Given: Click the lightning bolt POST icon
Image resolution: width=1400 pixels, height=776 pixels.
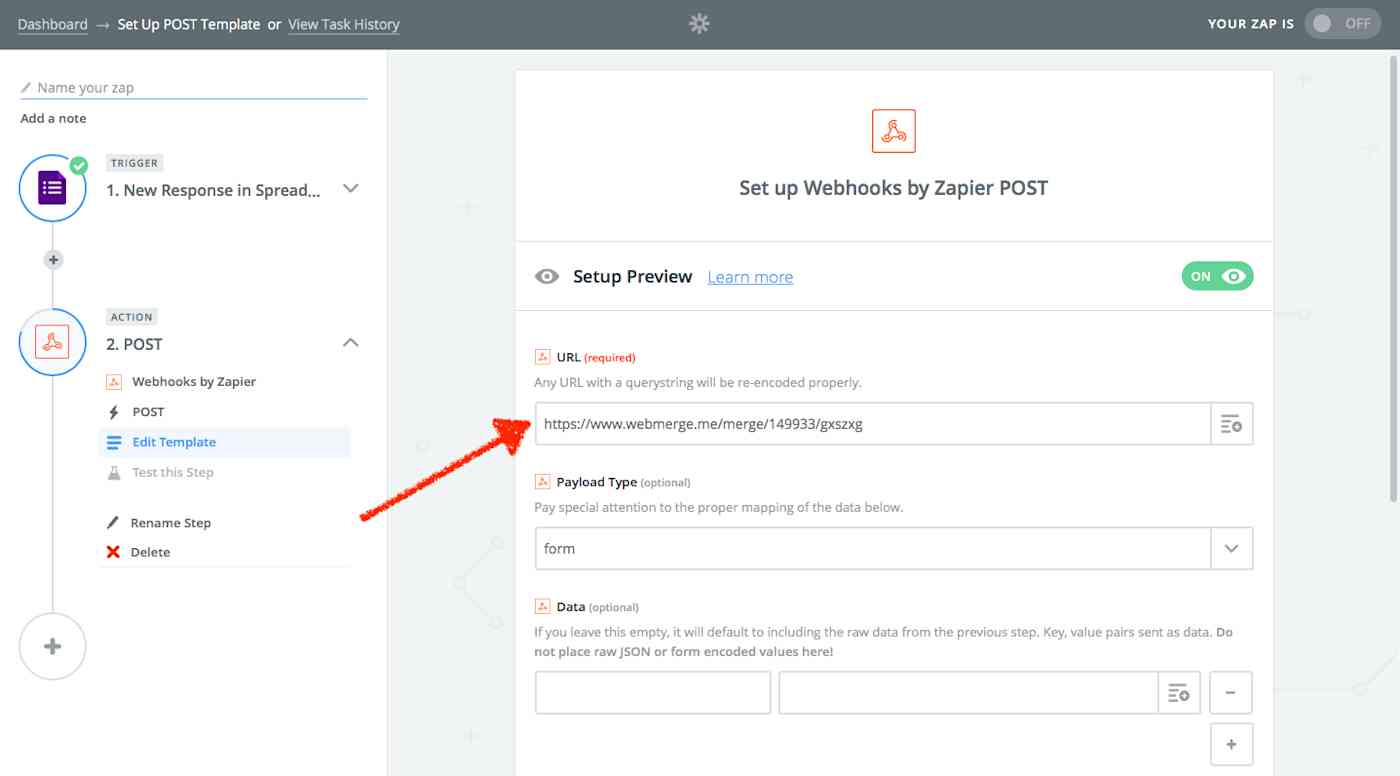Looking at the screenshot, I should [113, 411].
